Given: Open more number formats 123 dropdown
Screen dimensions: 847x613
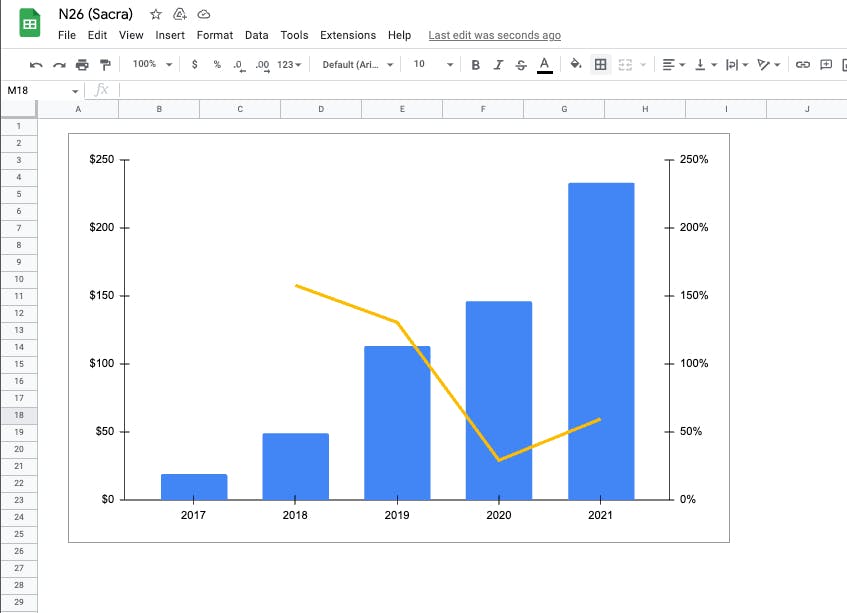Looking at the screenshot, I should [x=289, y=65].
